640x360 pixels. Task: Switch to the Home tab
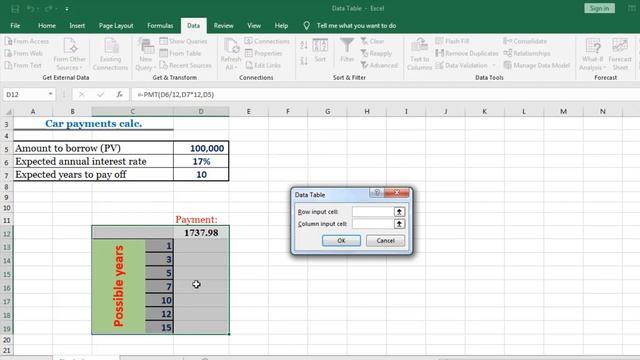coord(47,25)
